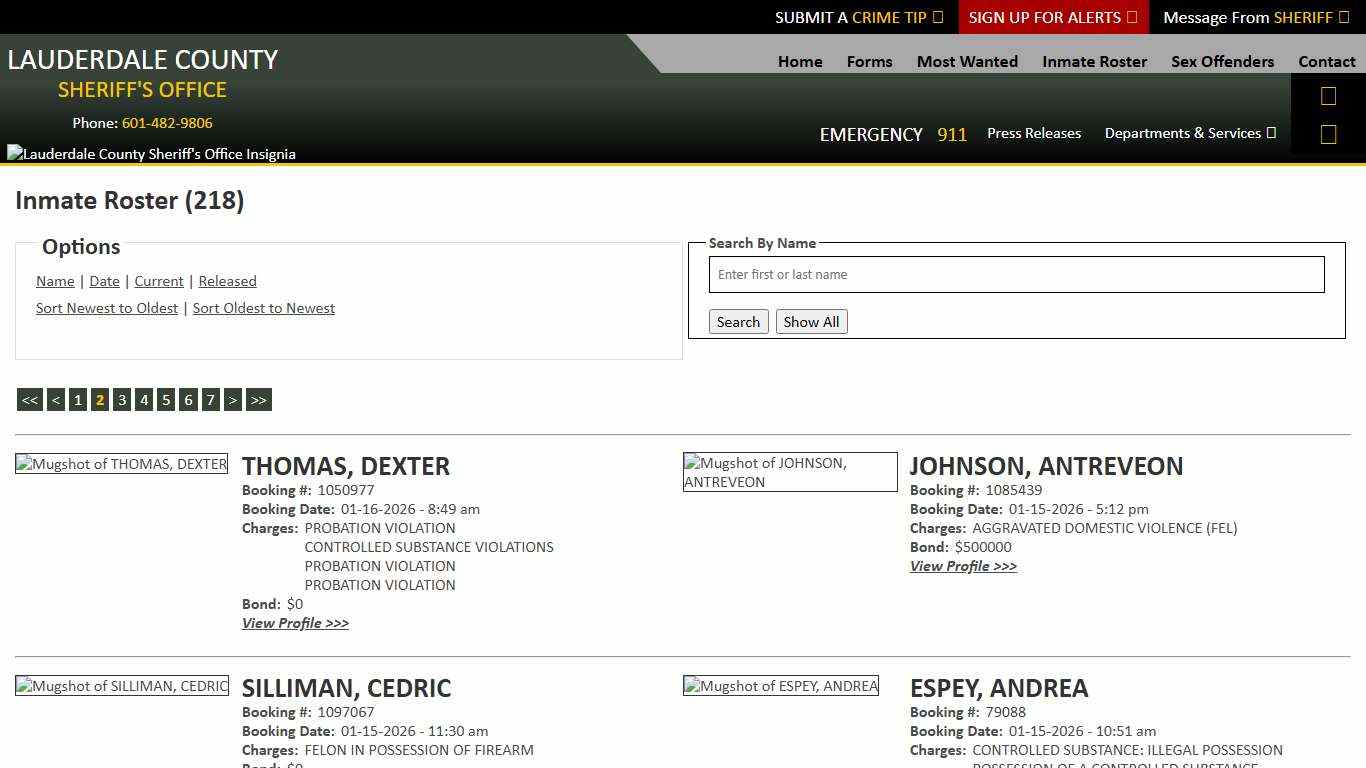View Antreveon Johnson's profile

[x=962, y=566]
